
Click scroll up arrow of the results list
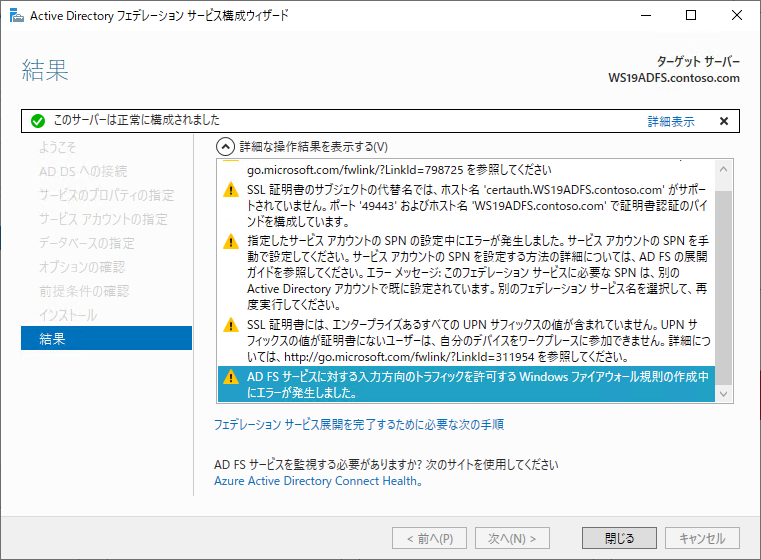click(x=723, y=169)
